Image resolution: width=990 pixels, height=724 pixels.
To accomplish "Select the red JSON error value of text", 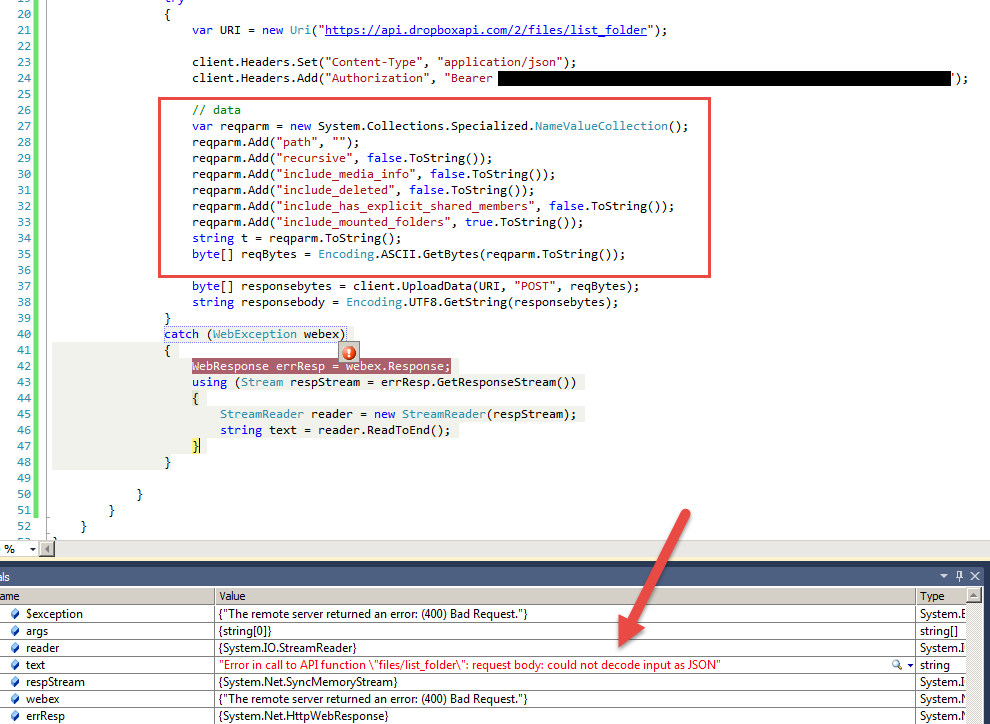I will [470, 665].
